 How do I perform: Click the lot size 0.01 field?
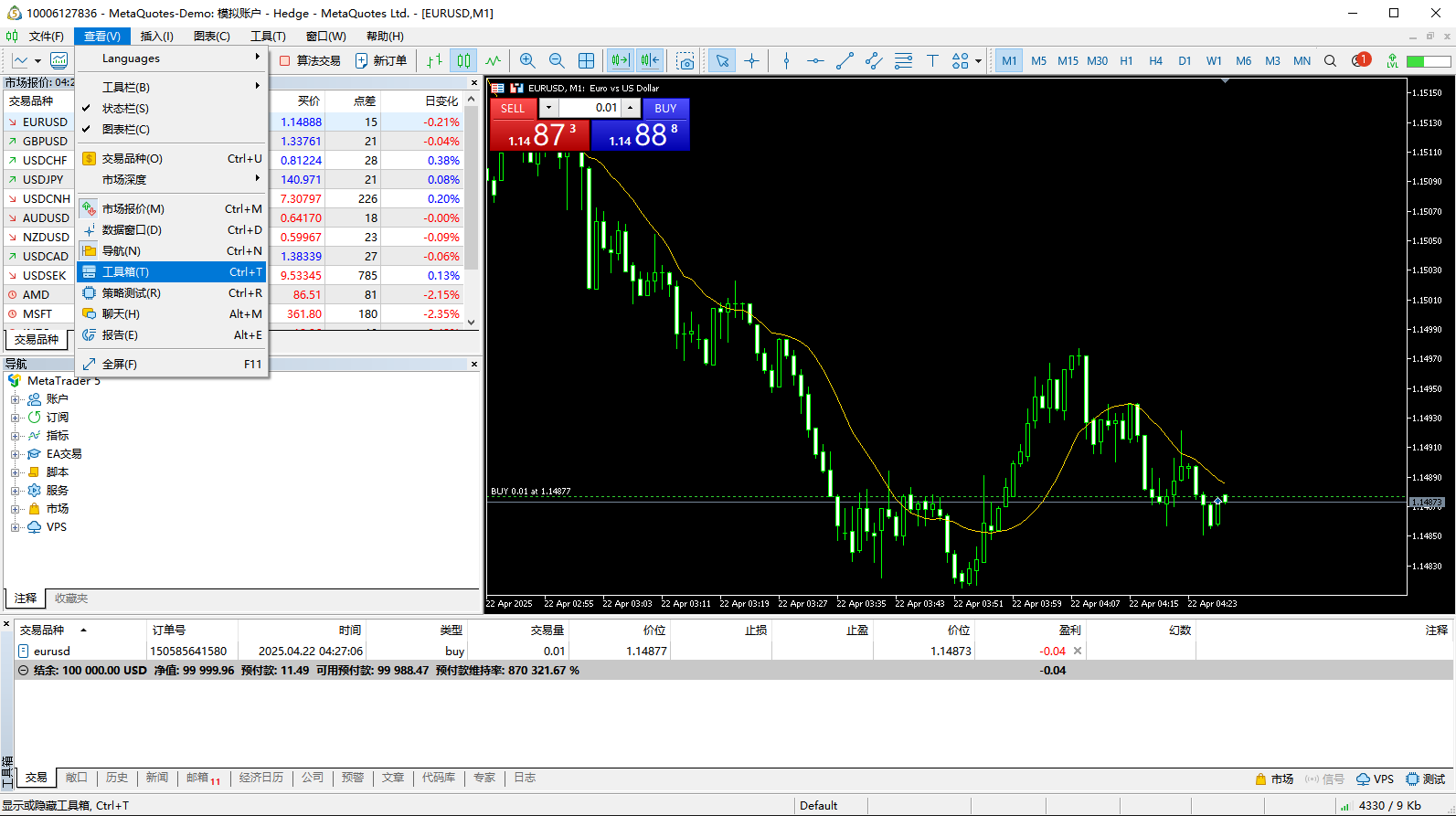tap(590, 108)
